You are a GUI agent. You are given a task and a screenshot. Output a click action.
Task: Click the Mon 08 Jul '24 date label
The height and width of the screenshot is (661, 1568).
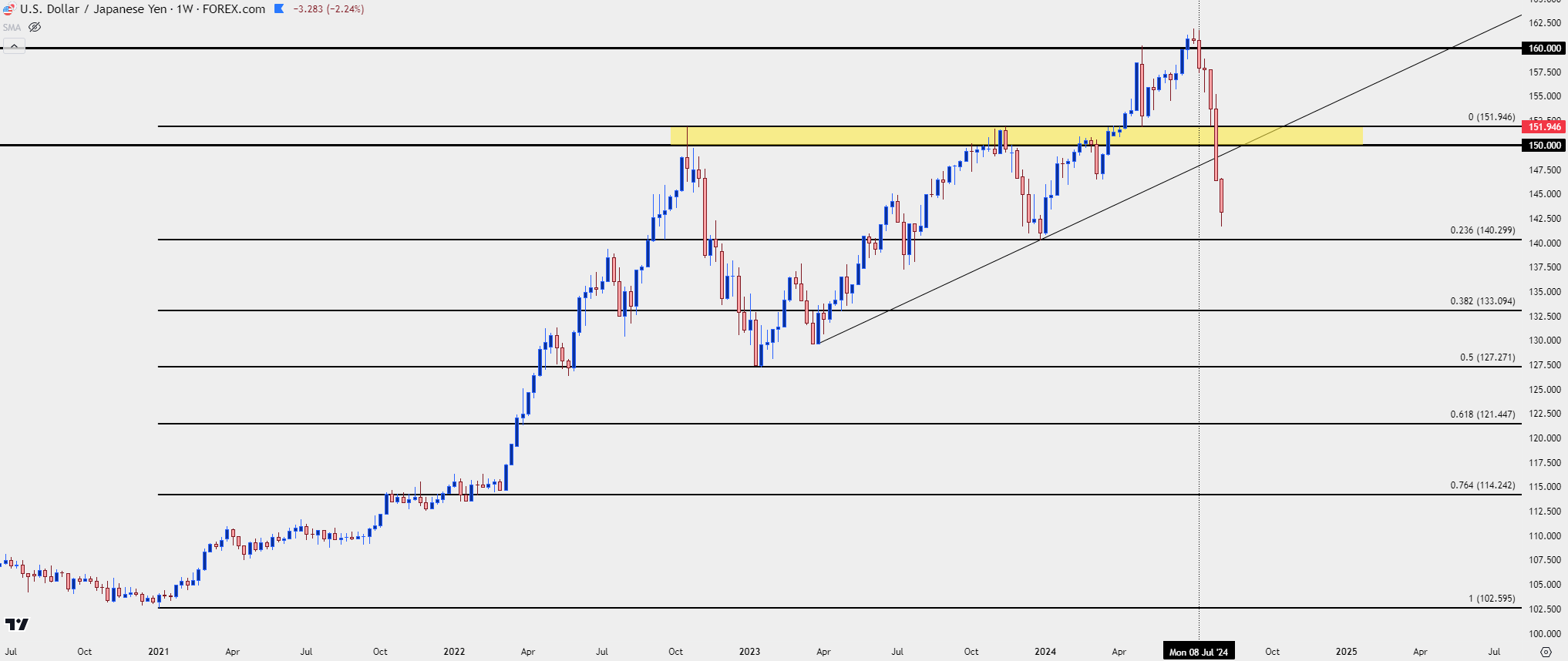(1199, 652)
